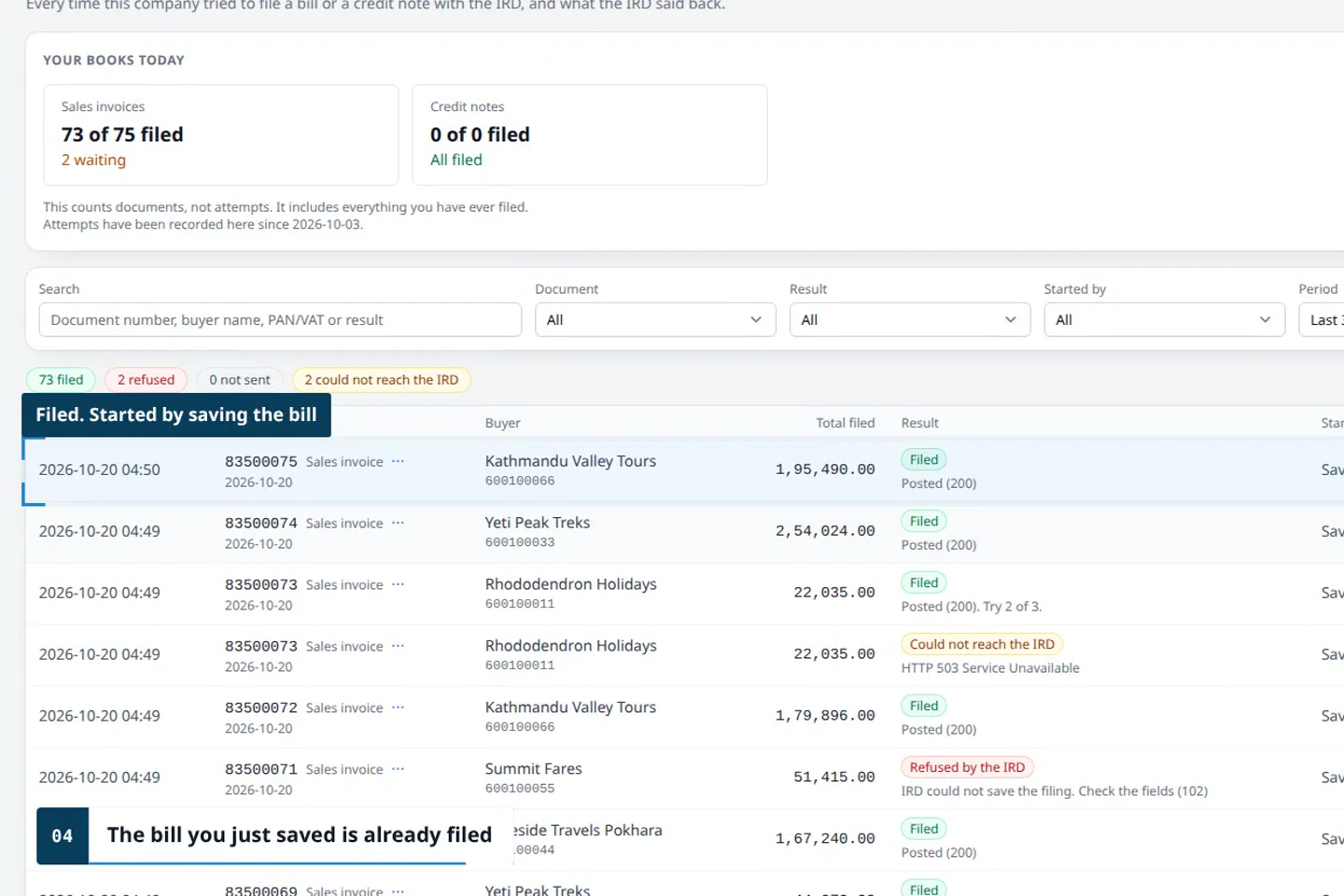
Task: Click the amount 51,415.00
Action: (834, 777)
